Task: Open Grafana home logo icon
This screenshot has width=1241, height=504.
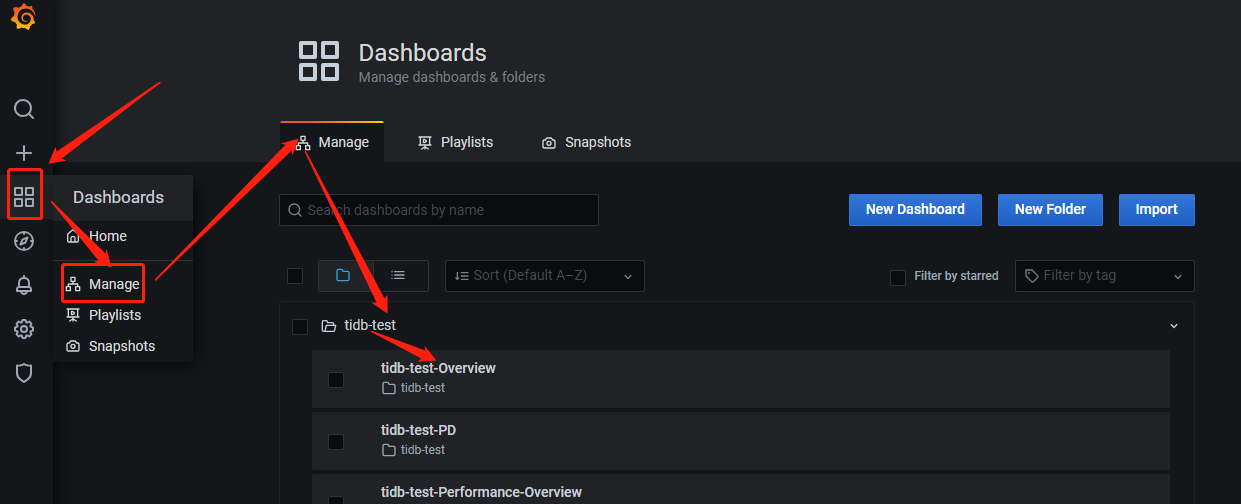Action: point(24,19)
